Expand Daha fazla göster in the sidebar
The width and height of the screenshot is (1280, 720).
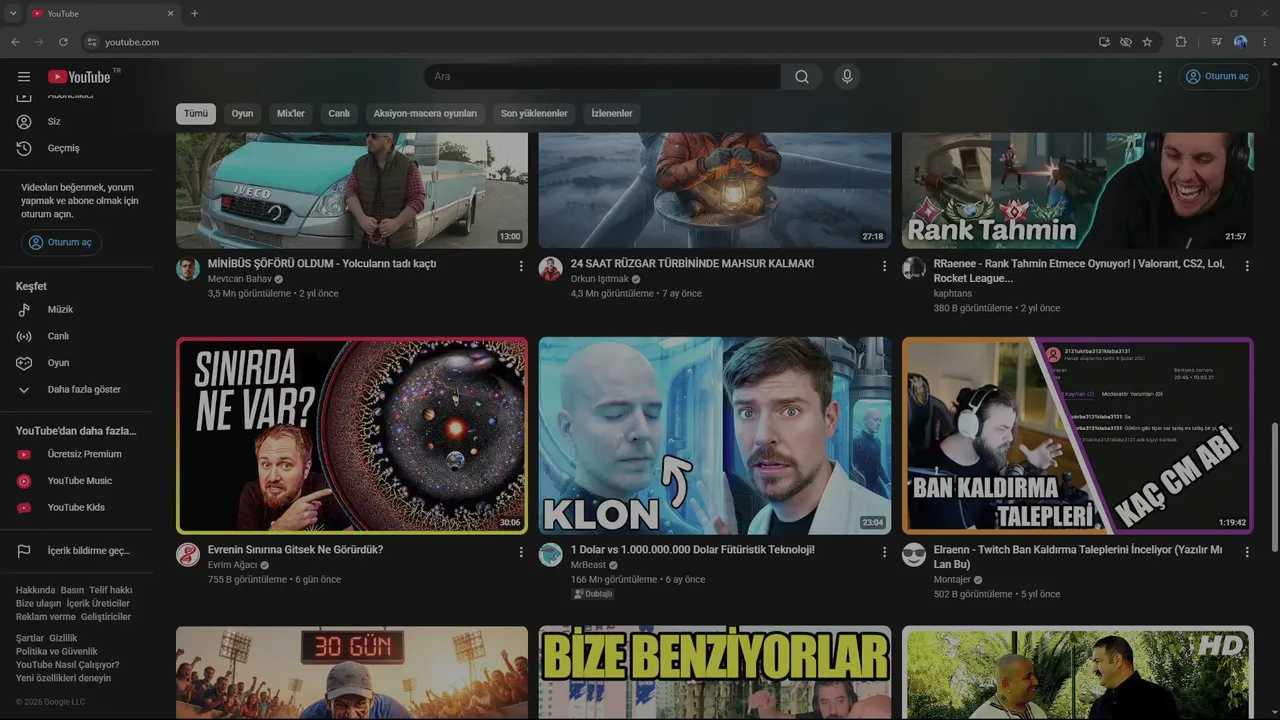tap(77, 390)
